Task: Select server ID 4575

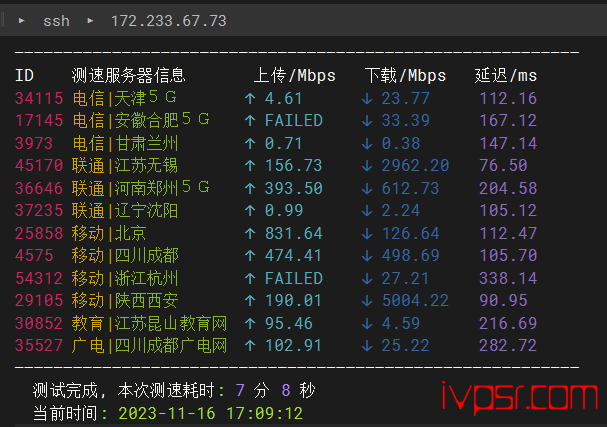Action: pos(34,256)
